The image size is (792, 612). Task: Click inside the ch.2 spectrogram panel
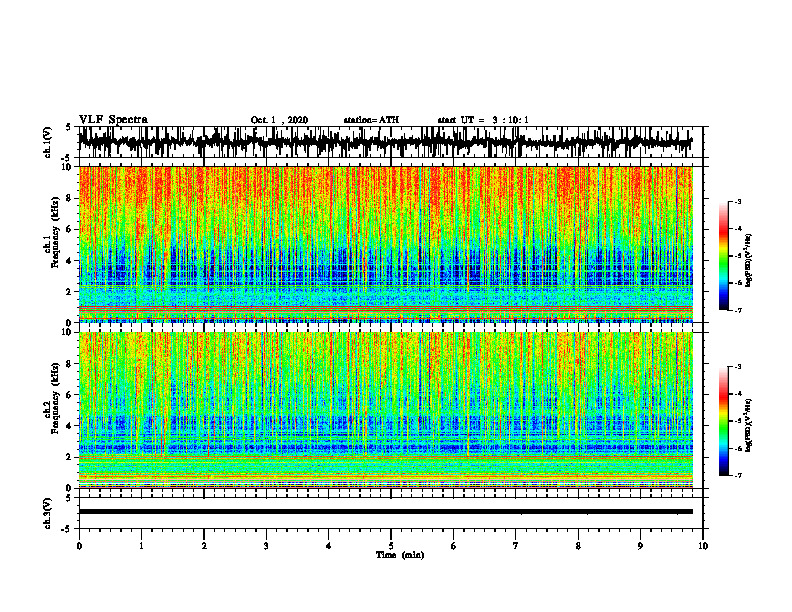tap(385, 410)
